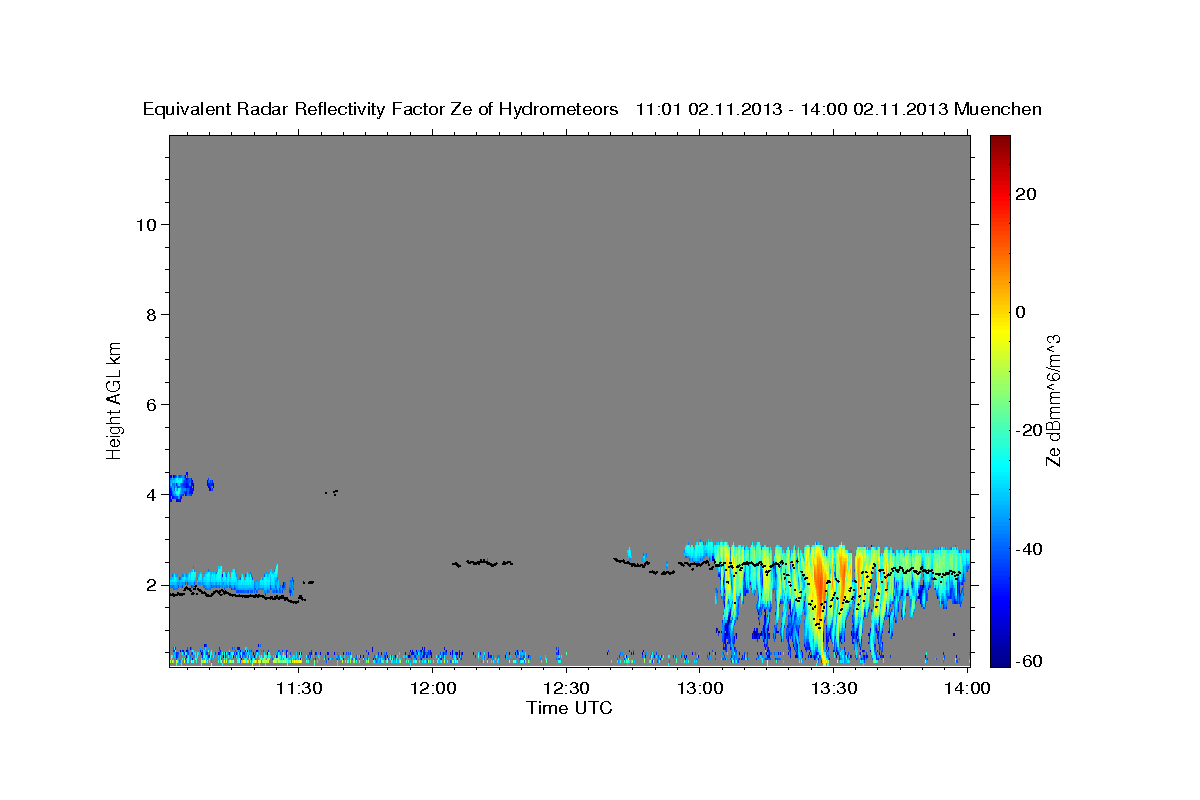
Task: Click the height axis label '10'
Action: pos(145,224)
